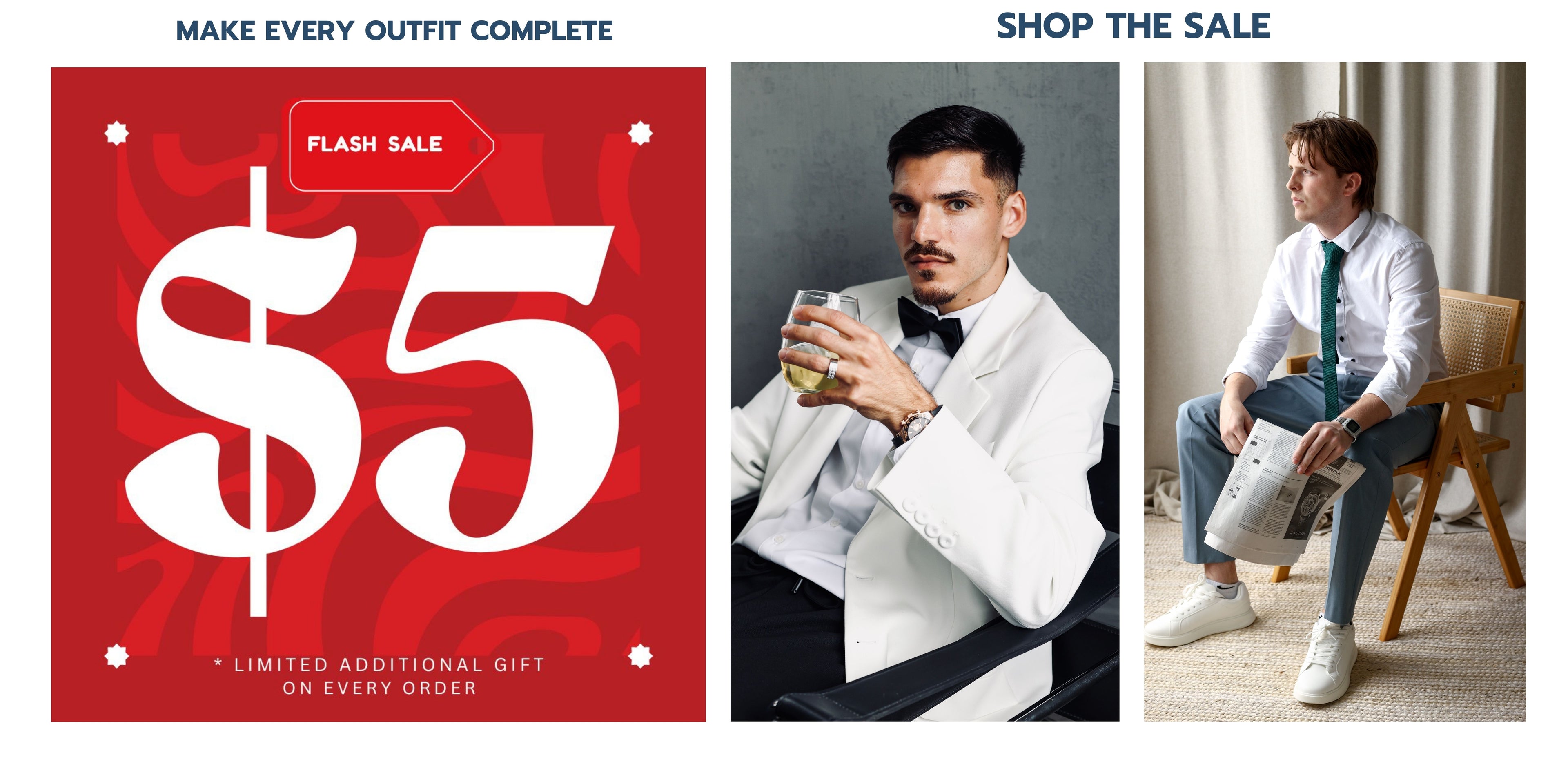Open the white tuxedo jacket photo

point(924,392)
